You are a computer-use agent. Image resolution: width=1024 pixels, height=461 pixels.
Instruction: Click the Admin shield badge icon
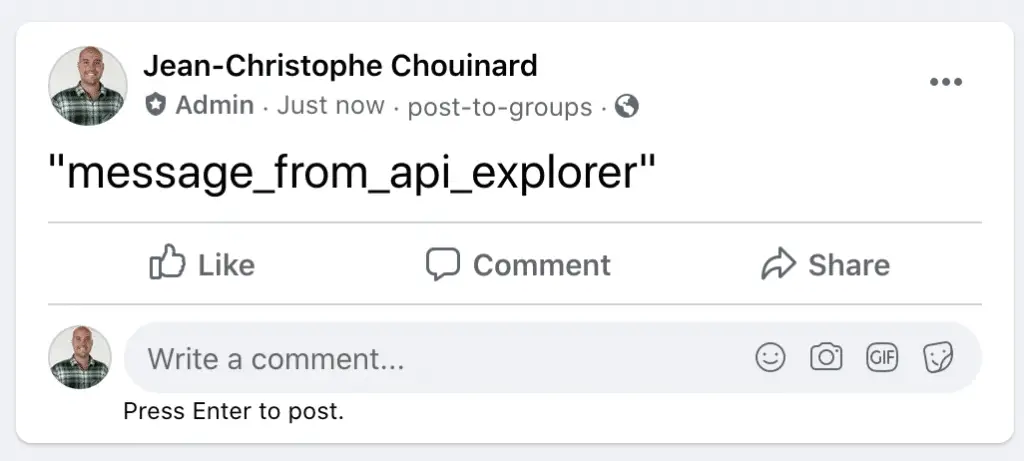point(155,104)
